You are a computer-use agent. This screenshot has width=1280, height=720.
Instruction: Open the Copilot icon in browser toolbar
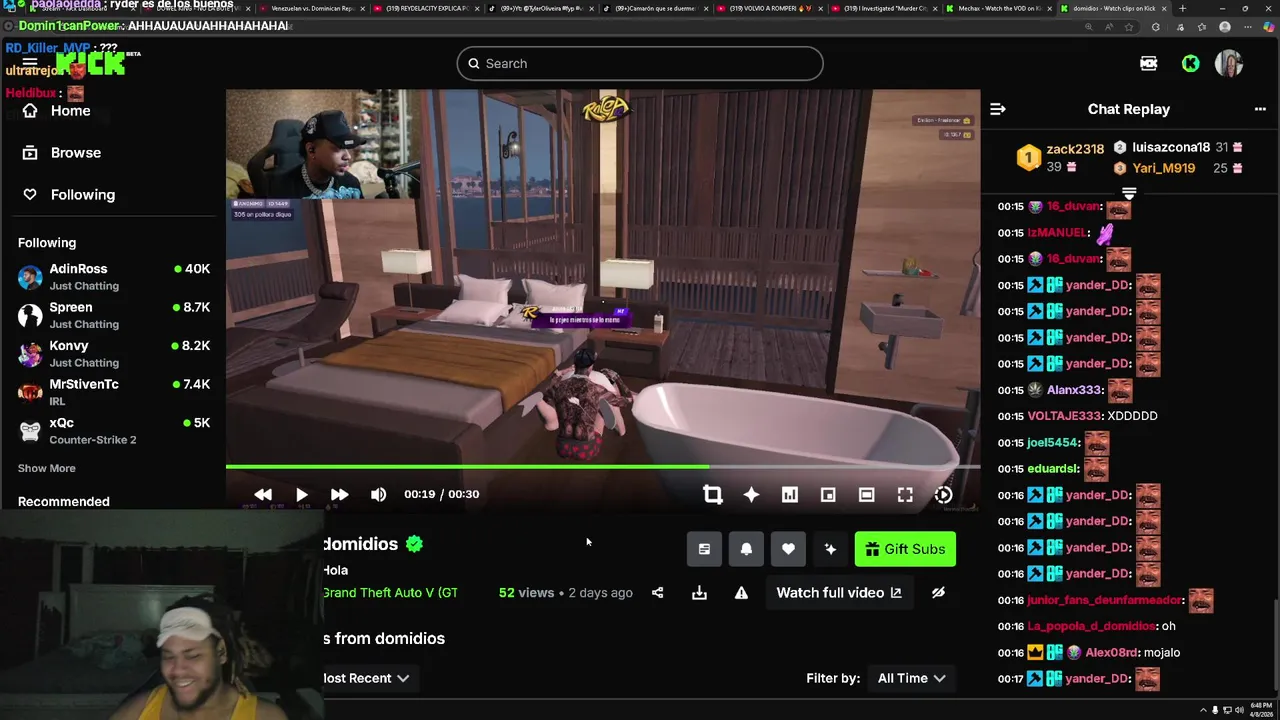pos(1268,27)
